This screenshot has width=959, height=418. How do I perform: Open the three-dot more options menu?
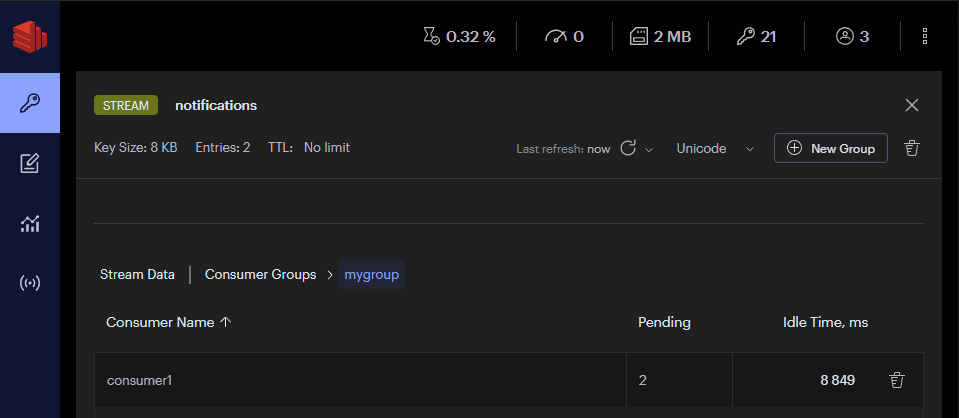(925, 37)
